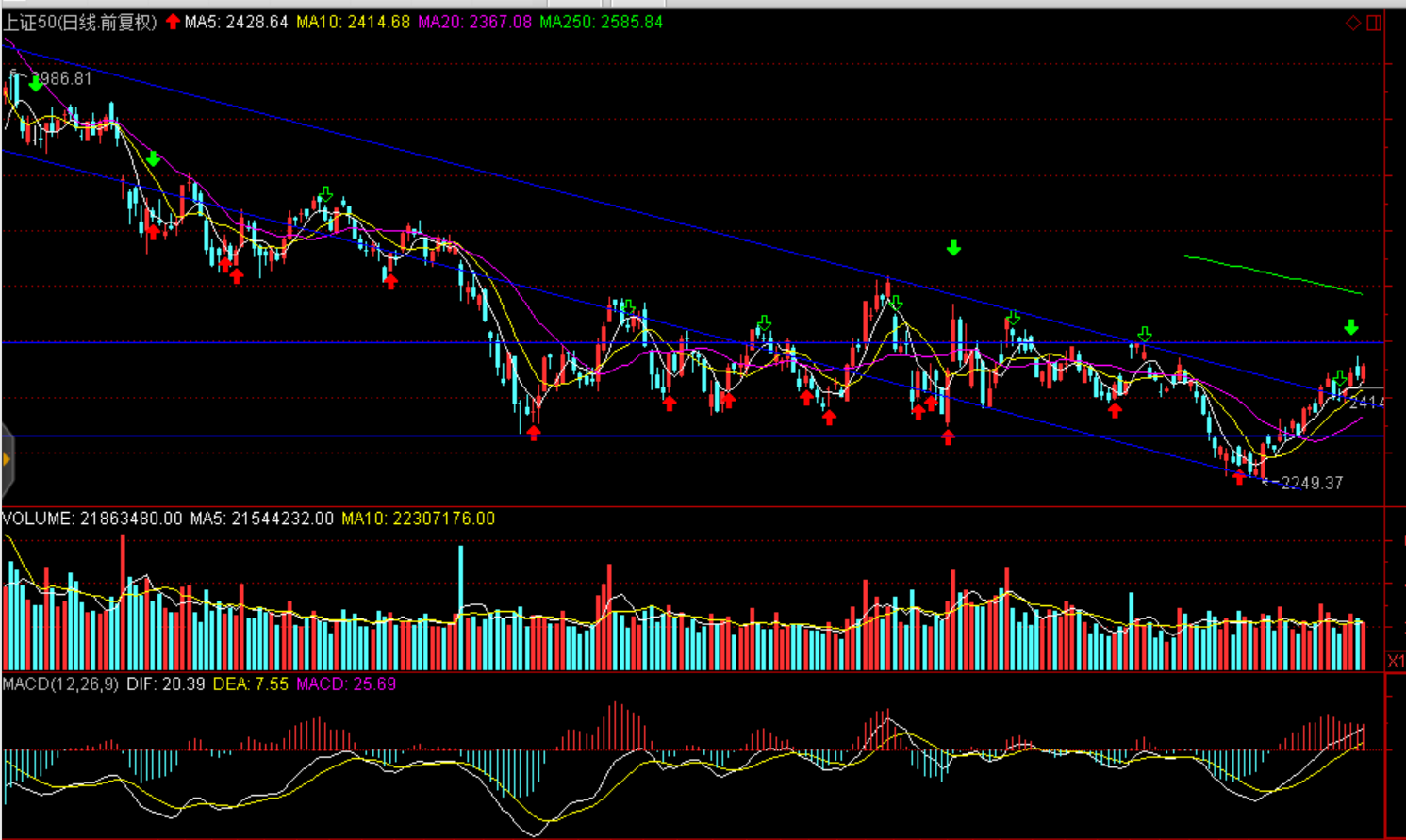The width and height of the screenshot is (1406, 840).
Task: Click the 上证50(日线.前复权) chart title
Action: pos(80,22)
